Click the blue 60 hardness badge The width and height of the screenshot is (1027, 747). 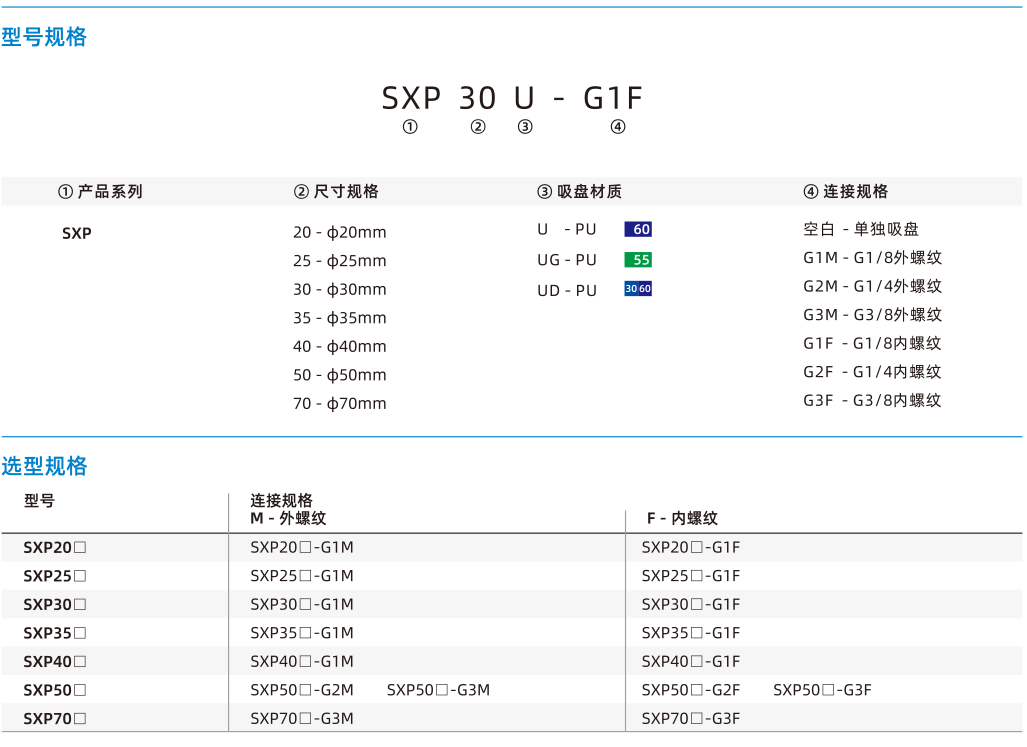[x=638, y=229]
